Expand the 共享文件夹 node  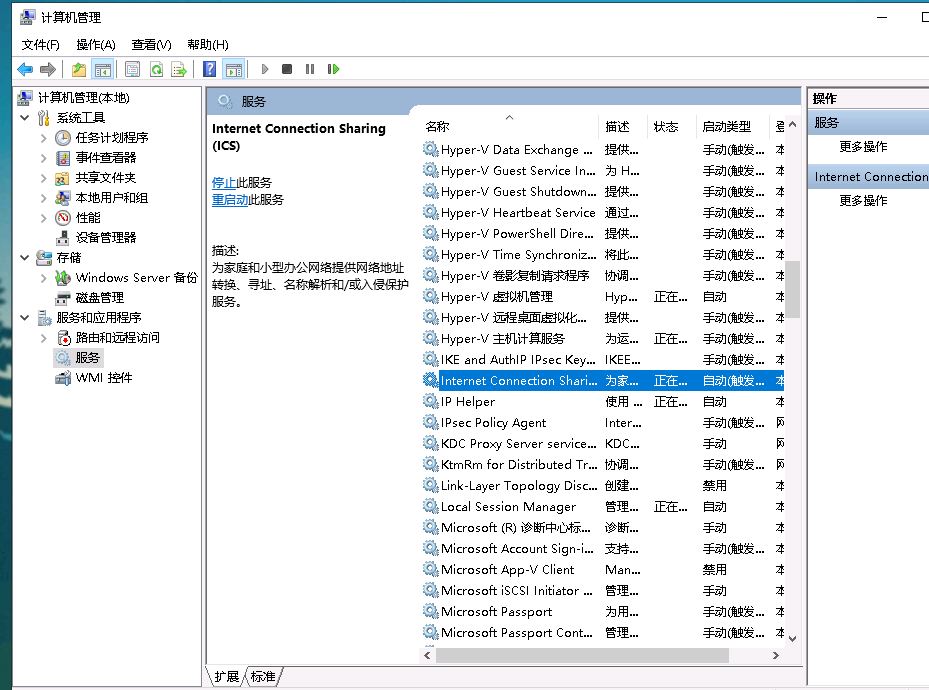pyautogui.click(x=43, y=178)
